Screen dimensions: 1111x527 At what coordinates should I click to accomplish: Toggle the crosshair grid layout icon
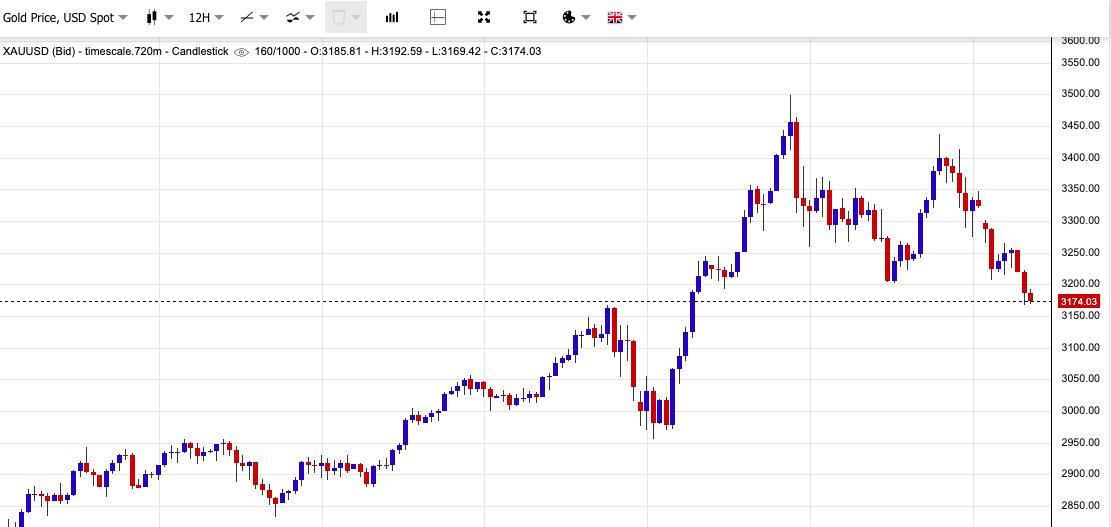tap(438, 17)
